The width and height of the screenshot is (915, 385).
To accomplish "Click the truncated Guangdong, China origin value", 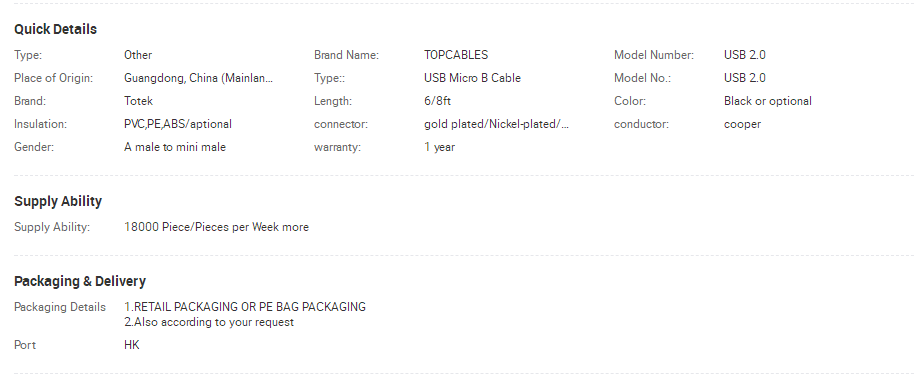I will (x=198, y=78).
